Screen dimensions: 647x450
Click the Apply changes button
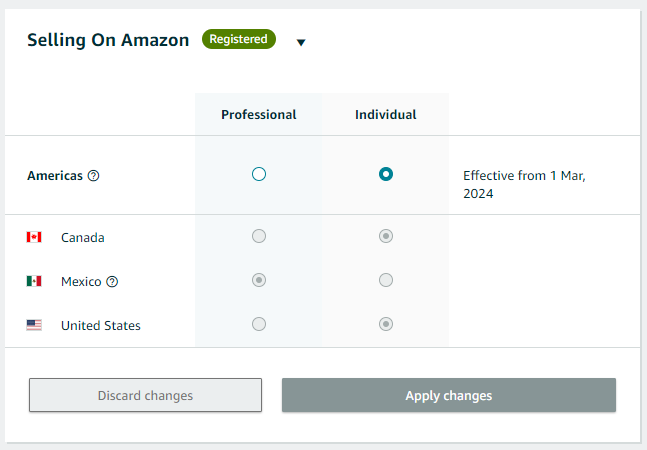pos(449,395)
